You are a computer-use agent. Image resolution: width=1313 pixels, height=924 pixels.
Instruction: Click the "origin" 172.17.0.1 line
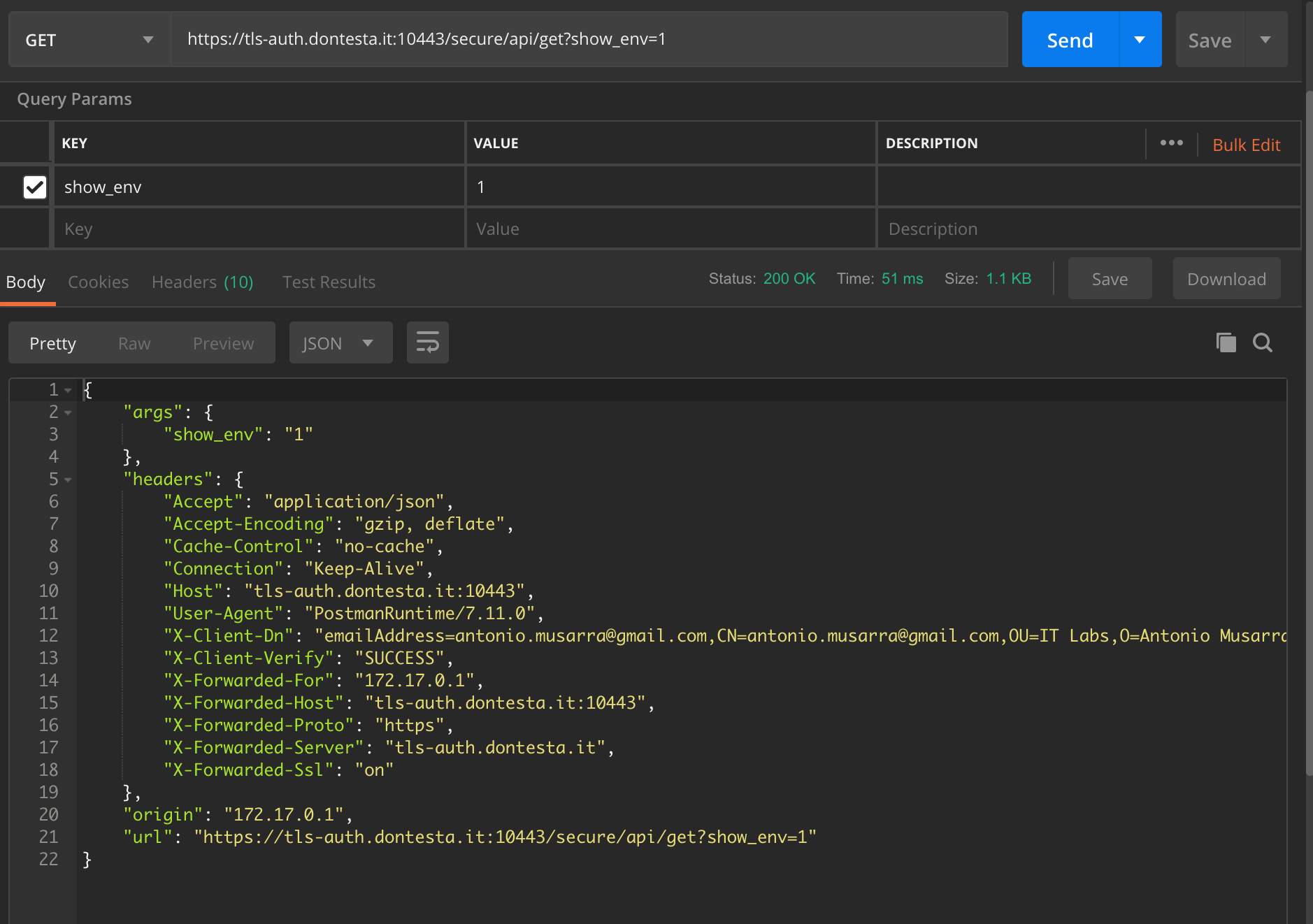coord(238,814)
